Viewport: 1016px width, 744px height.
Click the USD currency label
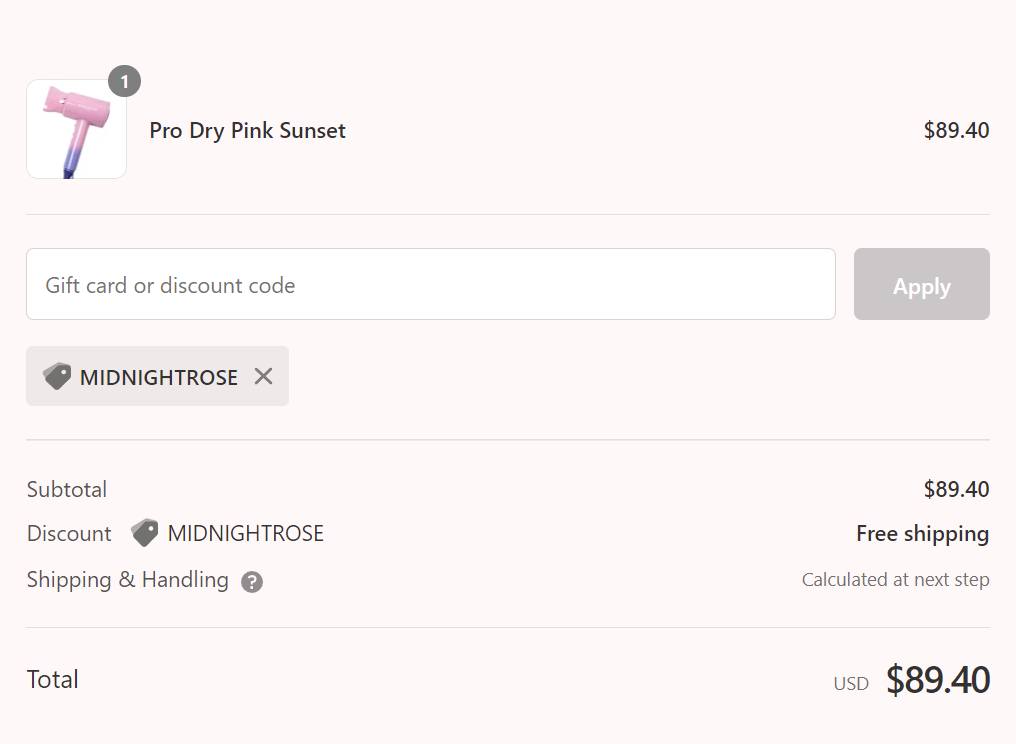point(851,684)
